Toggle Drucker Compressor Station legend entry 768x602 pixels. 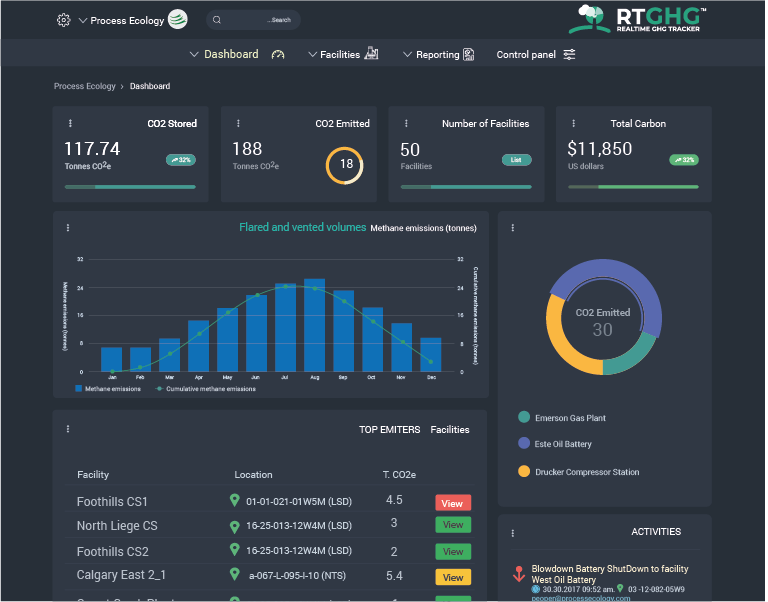pos(578,472)
